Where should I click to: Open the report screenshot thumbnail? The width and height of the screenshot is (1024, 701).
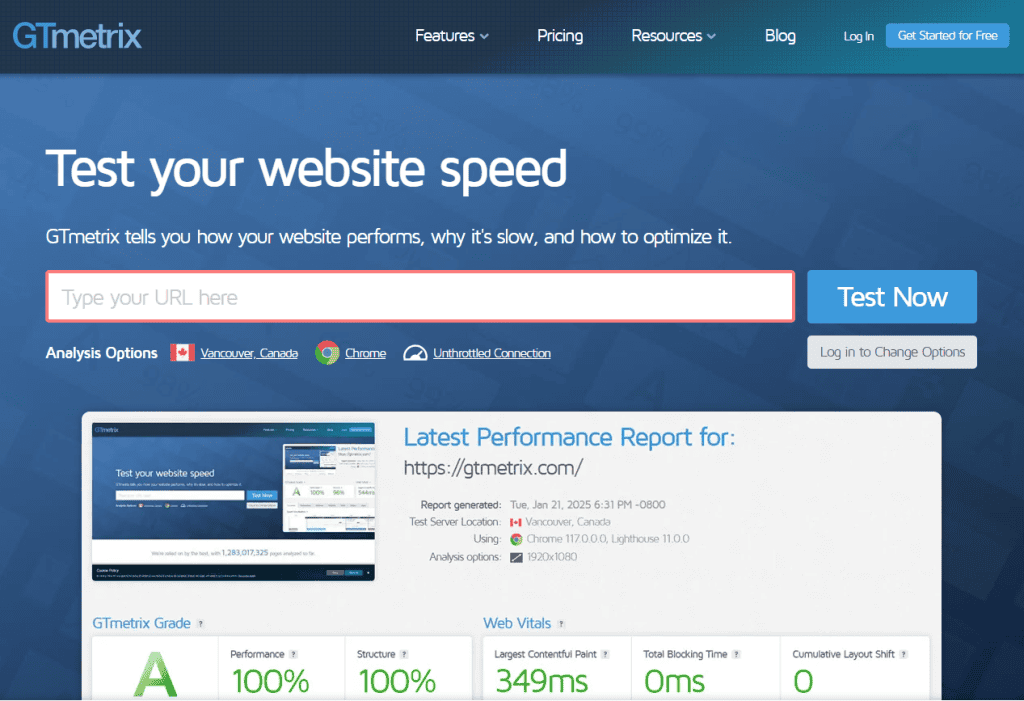click(x=234, y=501)
